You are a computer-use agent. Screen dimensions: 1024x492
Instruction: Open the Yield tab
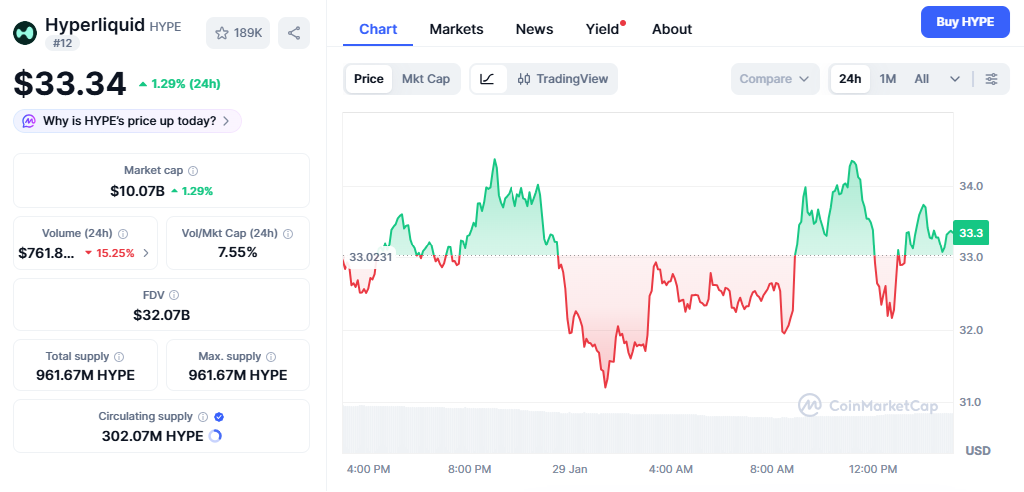[x=602, y=29]
